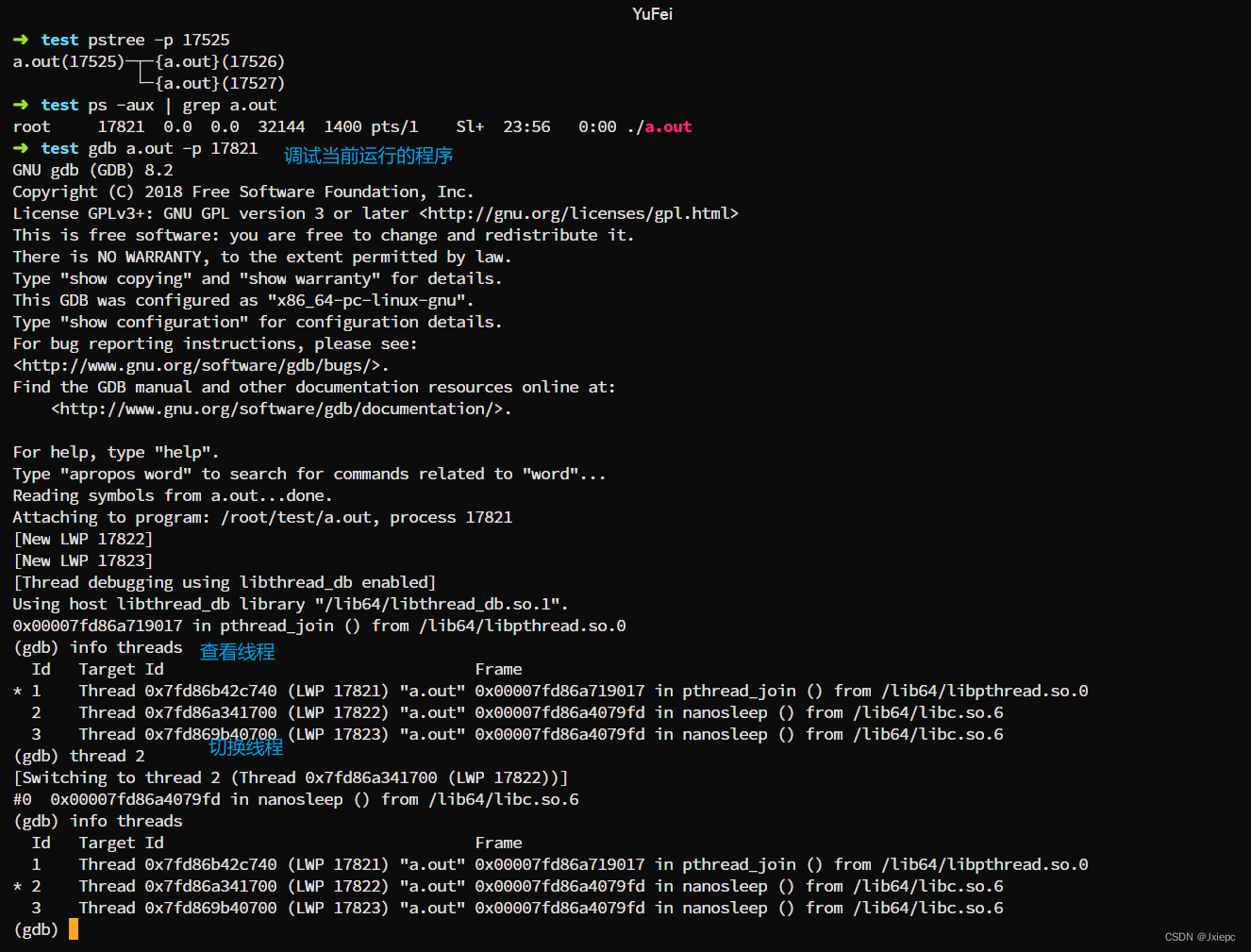1251x952 pixels.
Task: Select '{a.out}(17527)' child thread entry
Action: pyautogui.click(x=220, y=83)
